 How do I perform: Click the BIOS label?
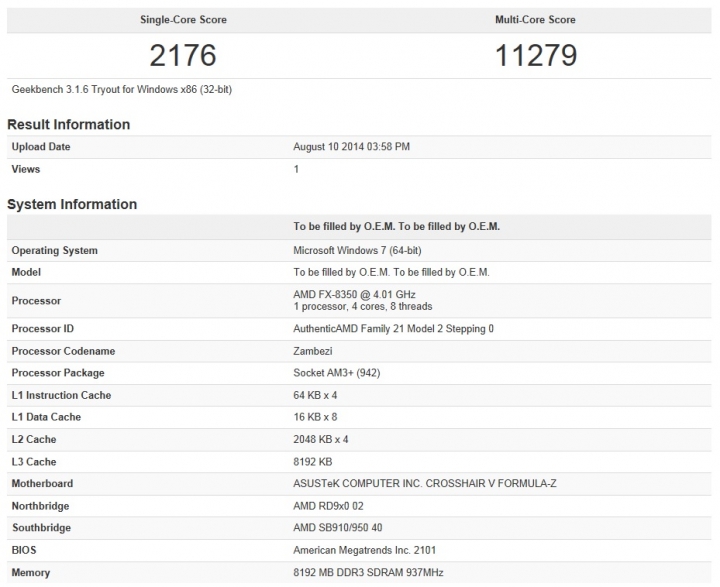point(24,550)
